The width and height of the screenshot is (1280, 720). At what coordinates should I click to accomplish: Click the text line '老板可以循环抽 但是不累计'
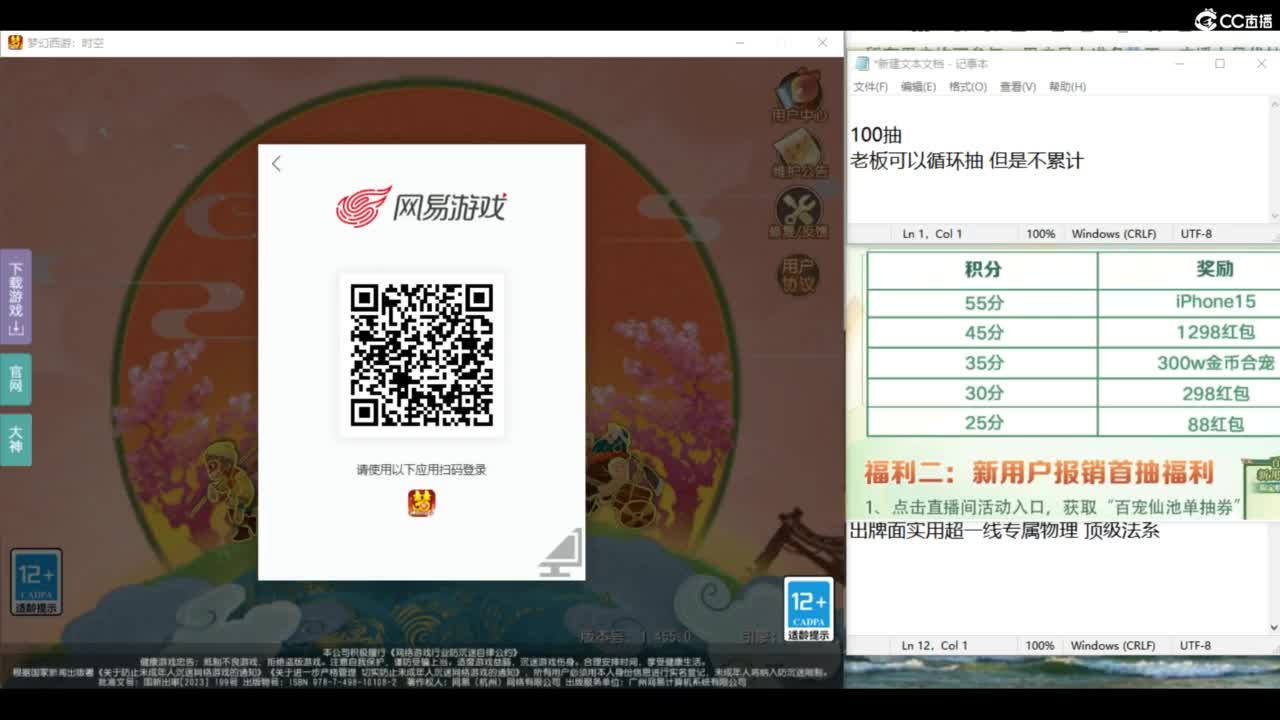click(967, 161)
